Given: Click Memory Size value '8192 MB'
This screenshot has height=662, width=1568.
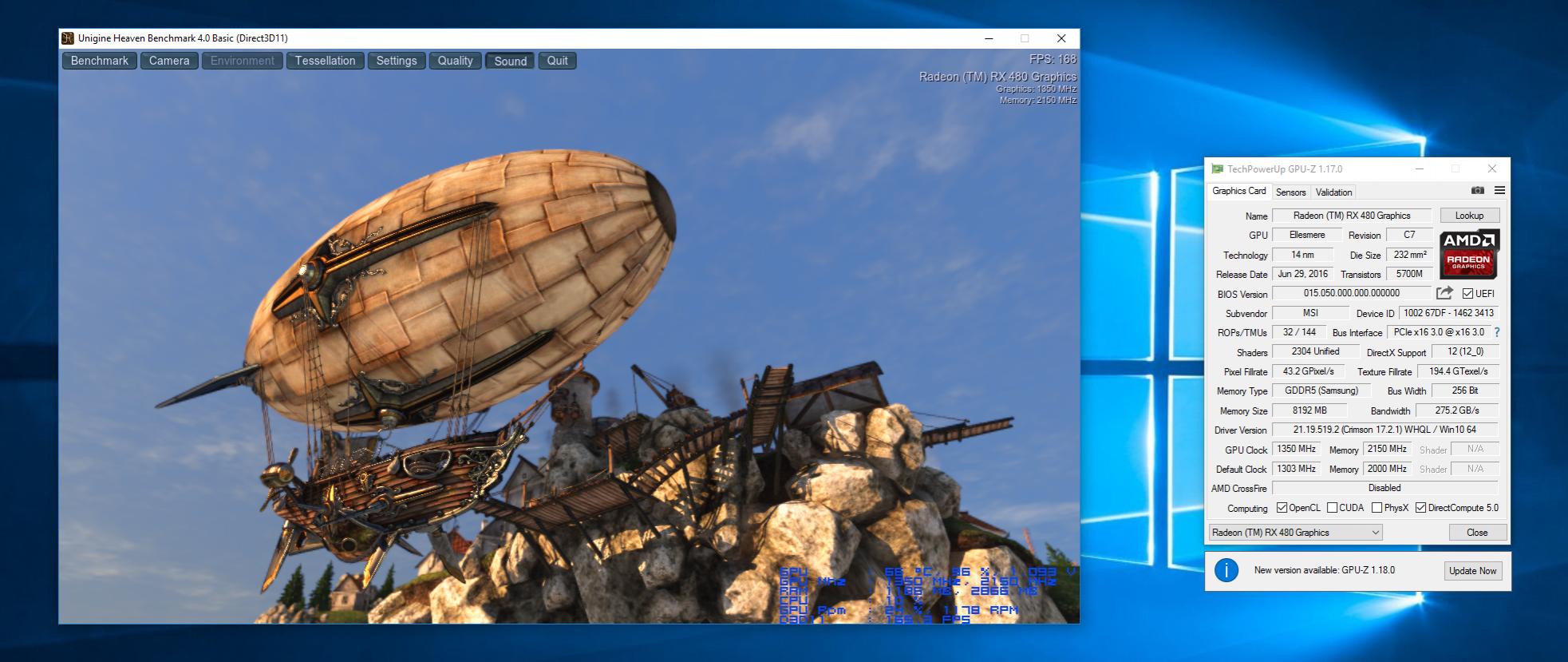Looking at the screenshot, I should pos(1309,410).
